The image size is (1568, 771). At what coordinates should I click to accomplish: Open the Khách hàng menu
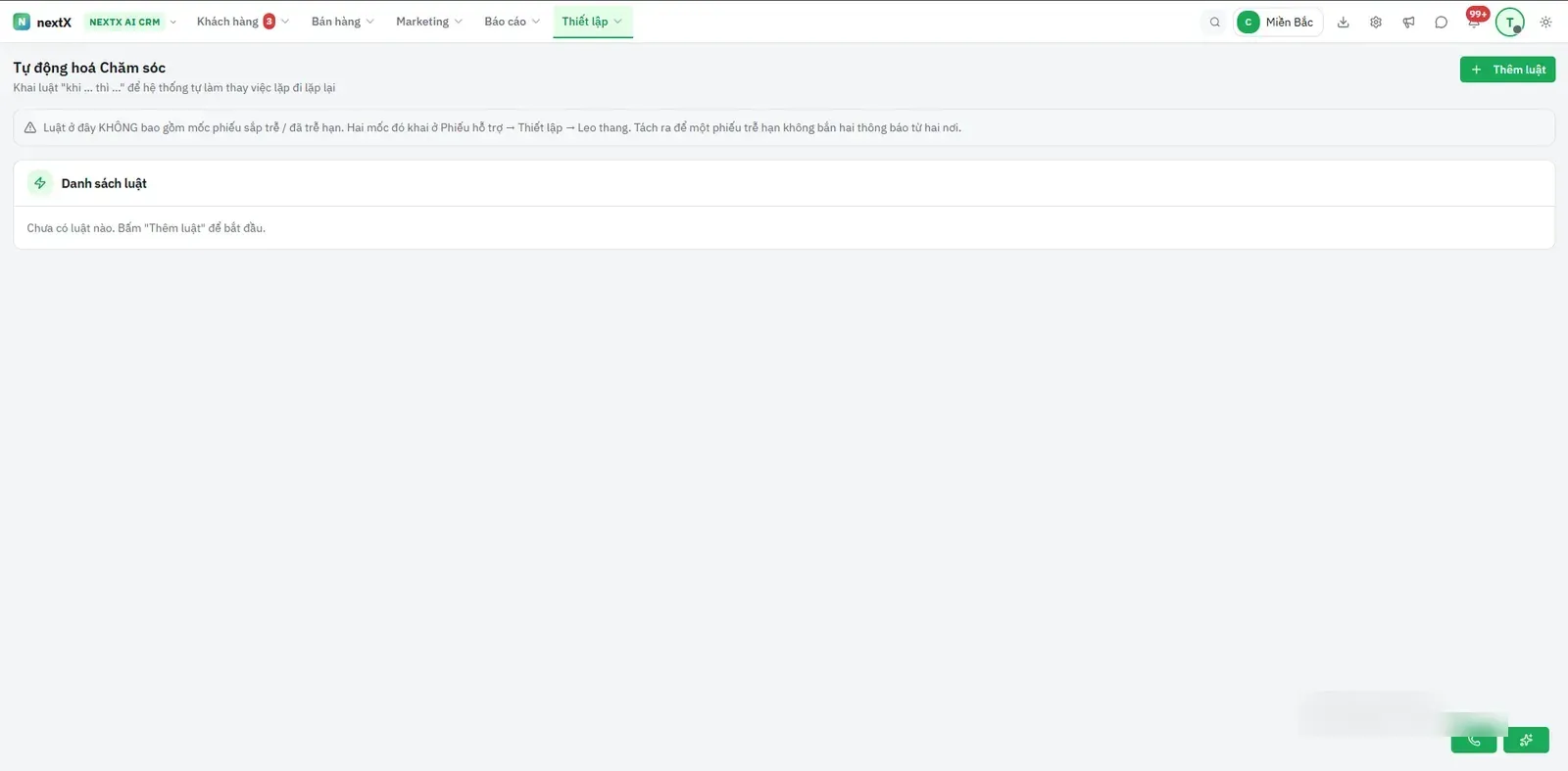click(x=243, y=22)
